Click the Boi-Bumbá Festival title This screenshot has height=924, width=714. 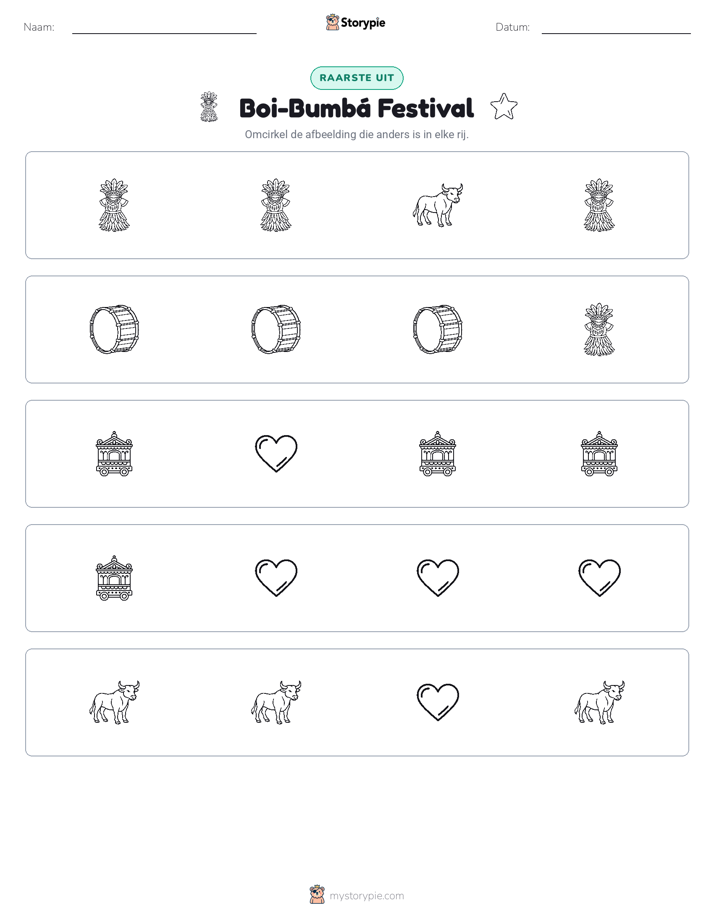[356, 108]
